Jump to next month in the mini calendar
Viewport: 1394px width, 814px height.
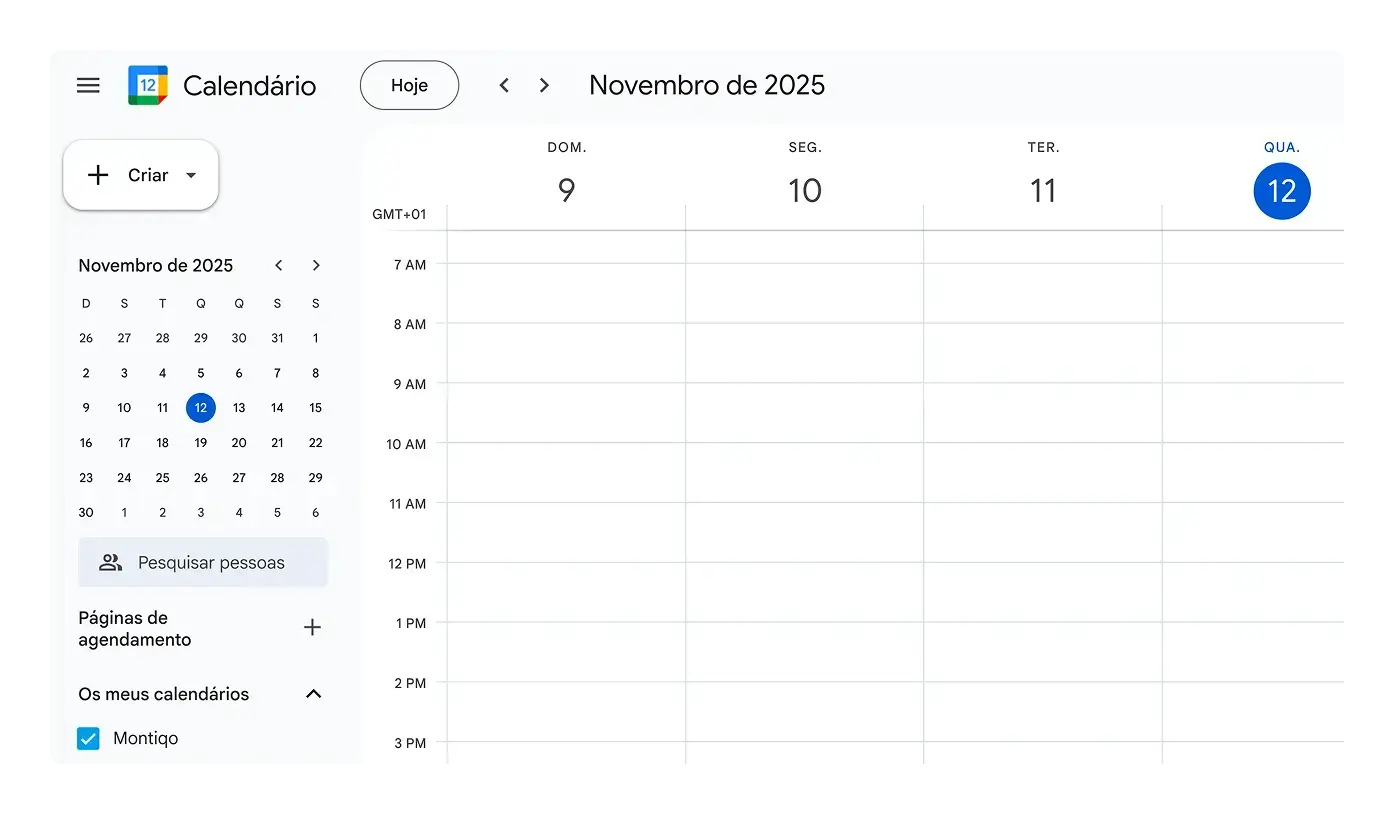tap(316, 265)
